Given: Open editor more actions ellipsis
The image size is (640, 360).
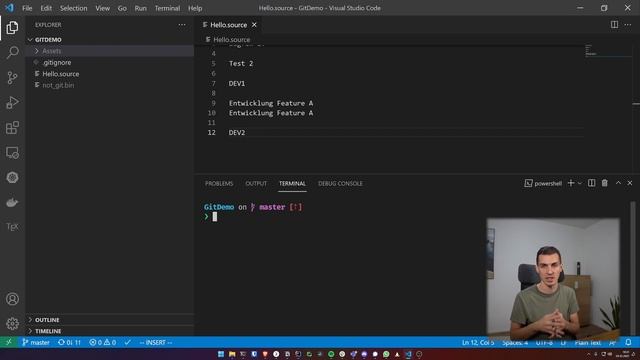Looking at the screenshot, I should [628, 24].
